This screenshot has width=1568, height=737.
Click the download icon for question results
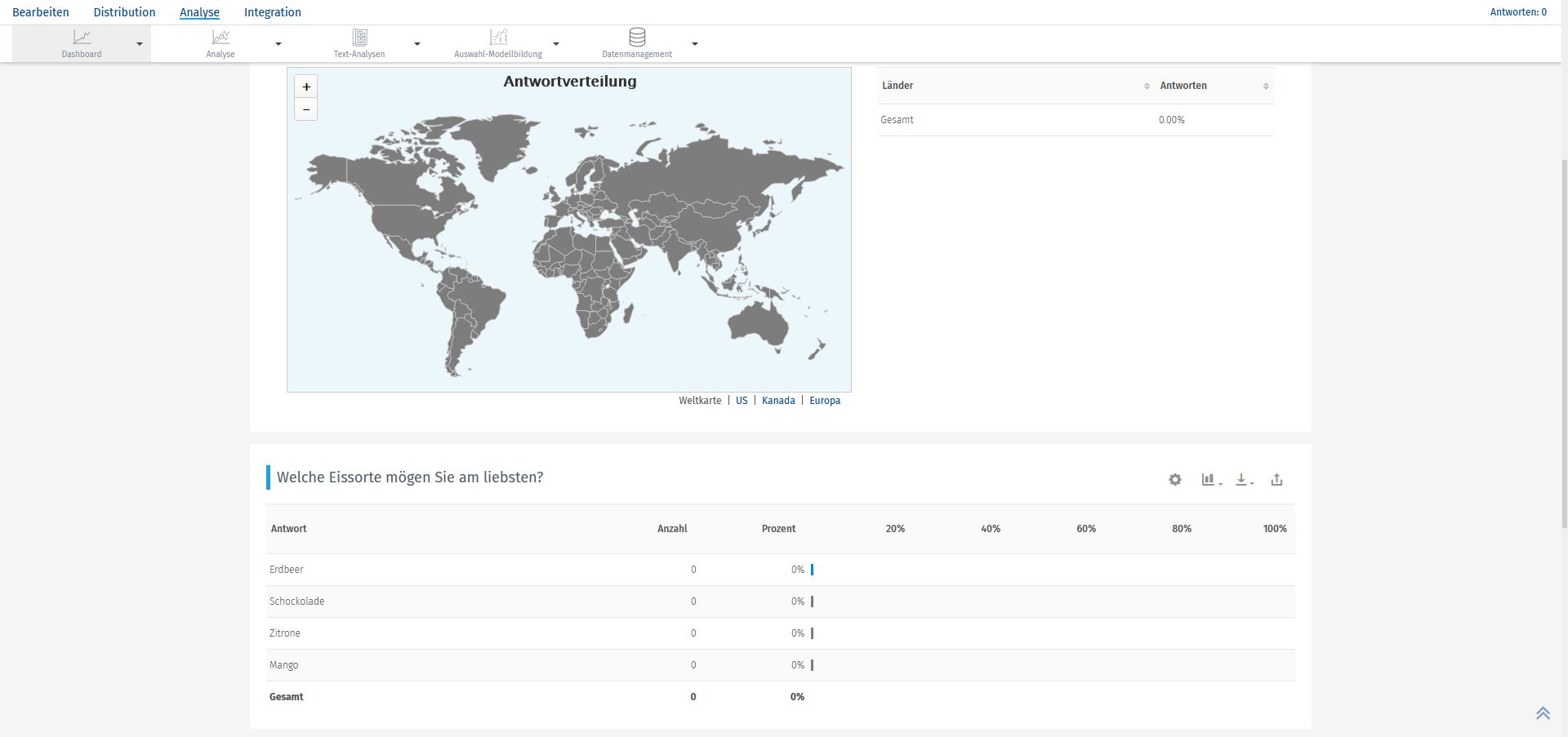coord(1244,480)
